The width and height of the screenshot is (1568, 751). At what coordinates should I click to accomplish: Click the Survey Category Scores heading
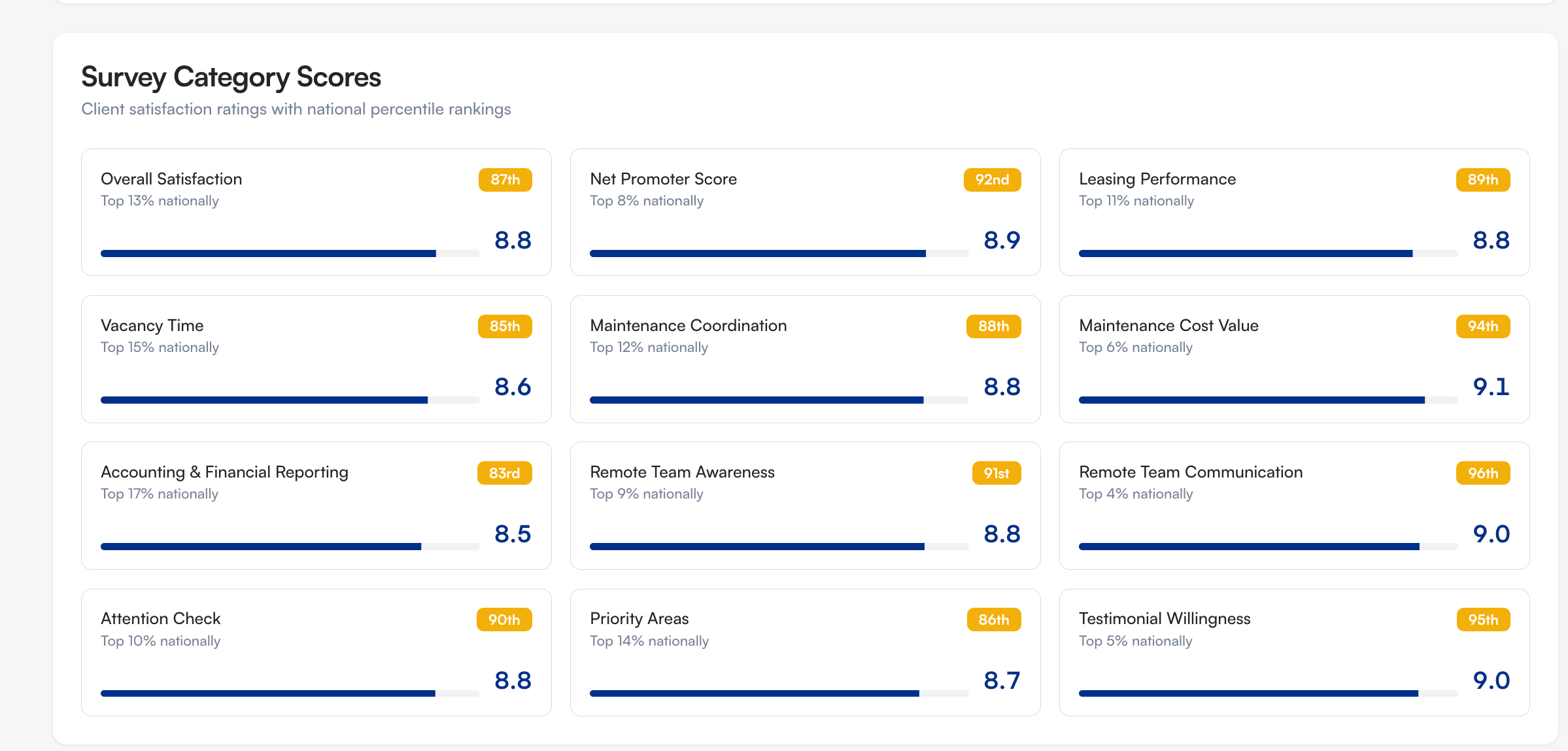[231, 77]
